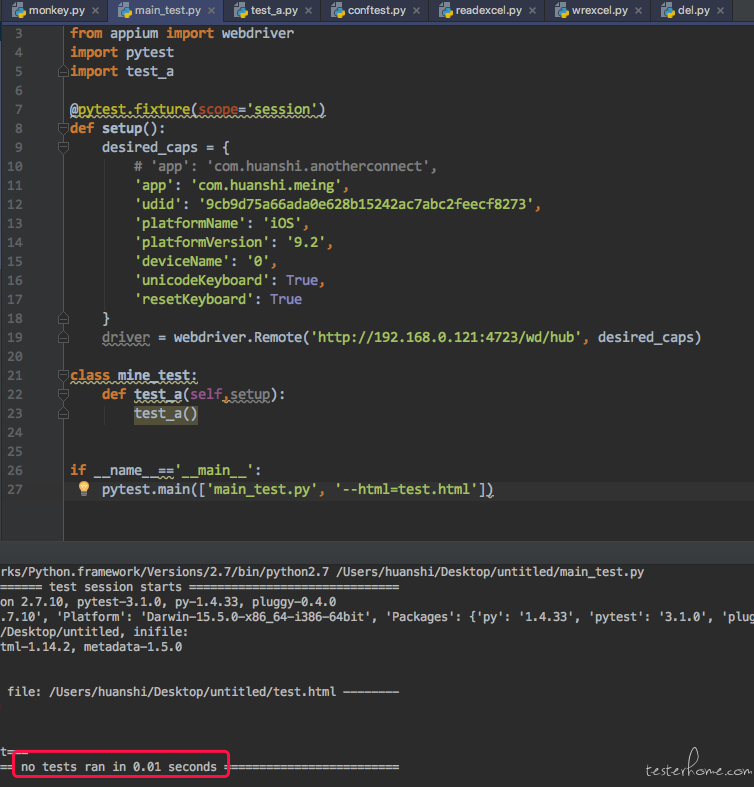Collapse the imports fold marker at line 5
The image size is (754, 787).
[63, 72]
